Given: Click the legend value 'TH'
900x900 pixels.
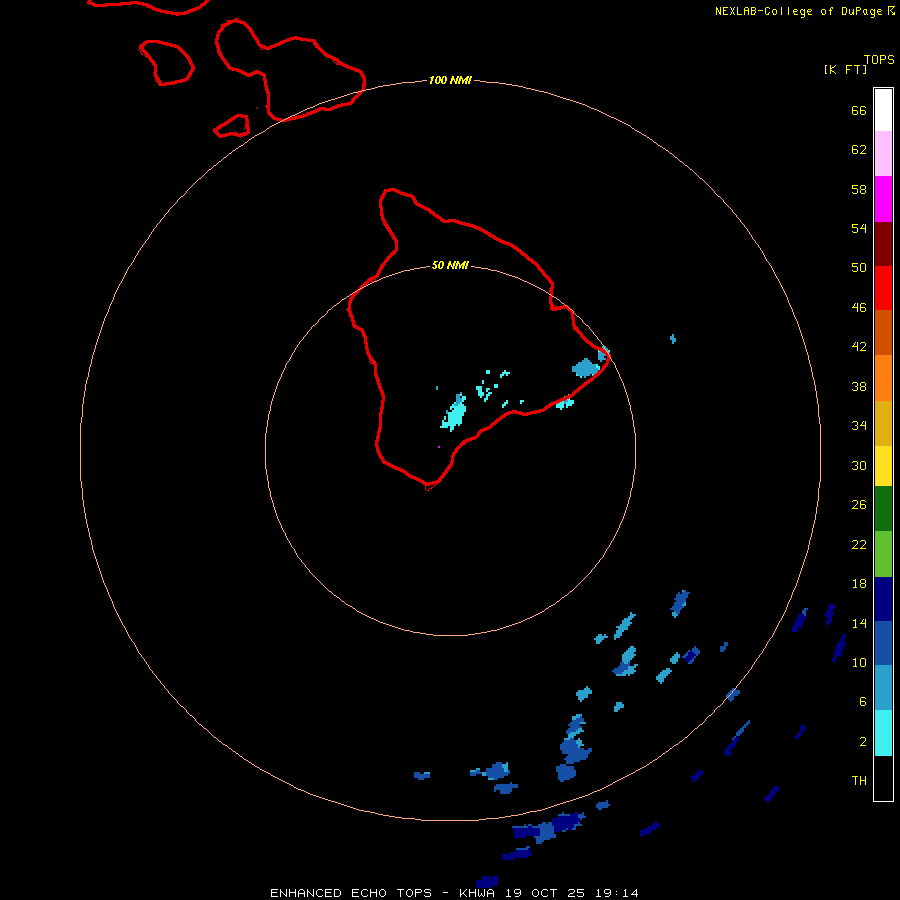Looking at the screenshot, I should 859,781.
